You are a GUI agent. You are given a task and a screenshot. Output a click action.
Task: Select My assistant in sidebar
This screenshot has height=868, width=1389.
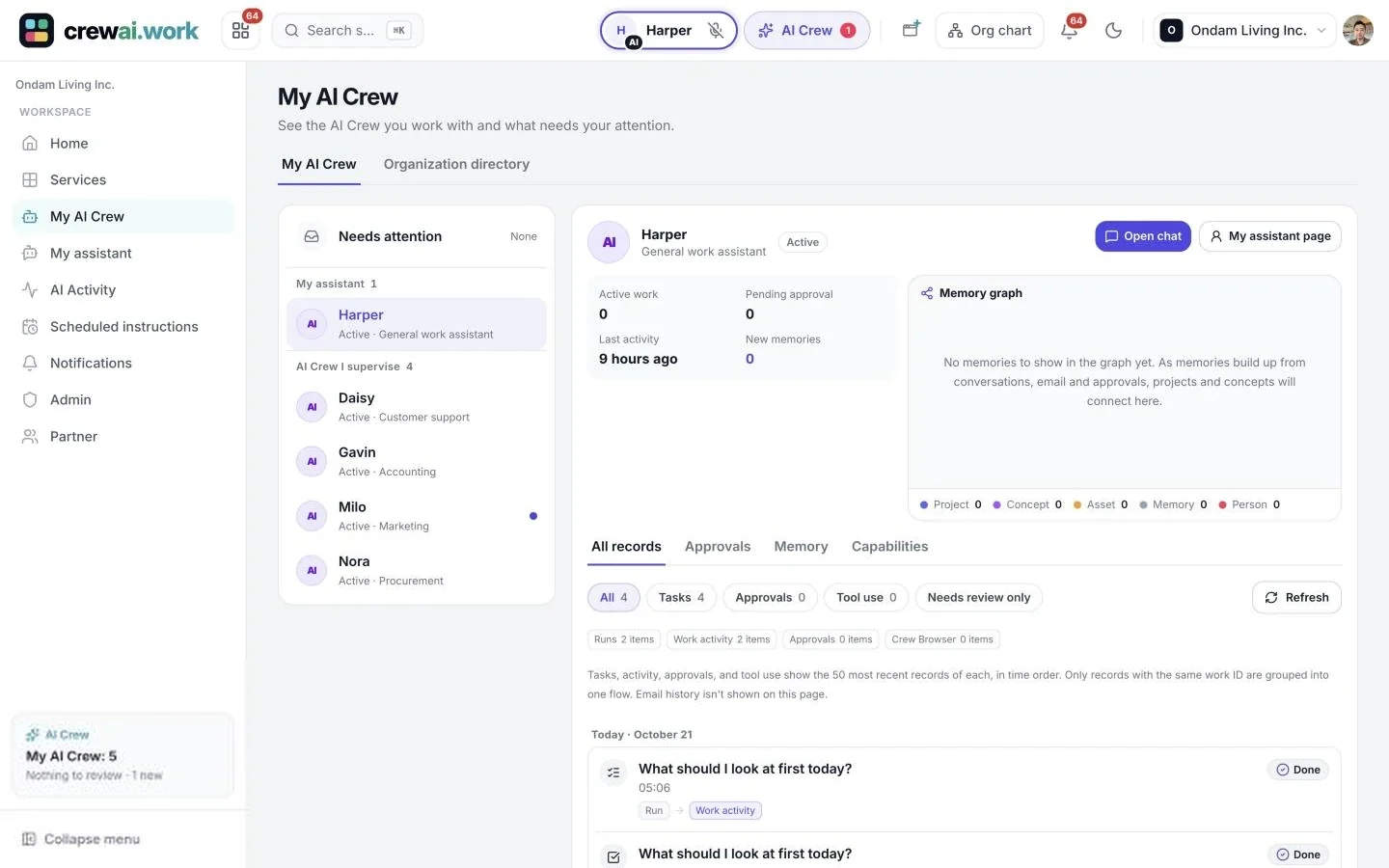(x=123, y=254)
